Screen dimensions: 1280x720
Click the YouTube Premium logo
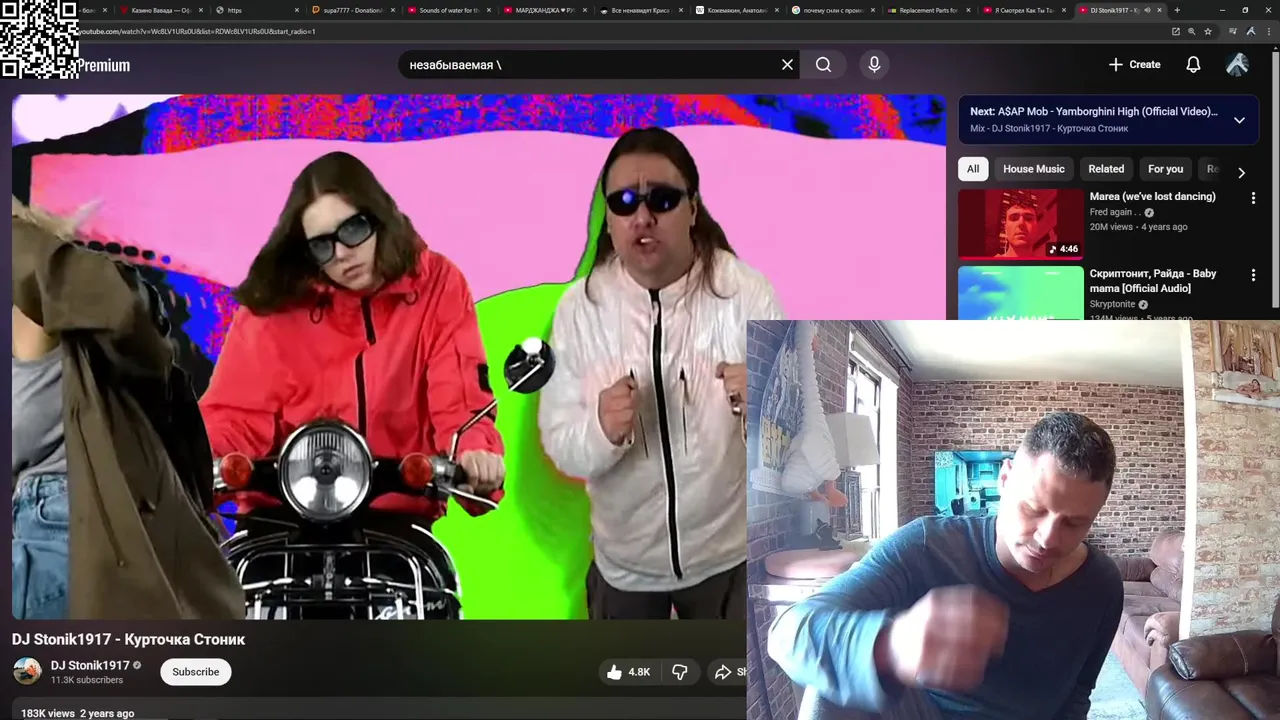[103, 66]
